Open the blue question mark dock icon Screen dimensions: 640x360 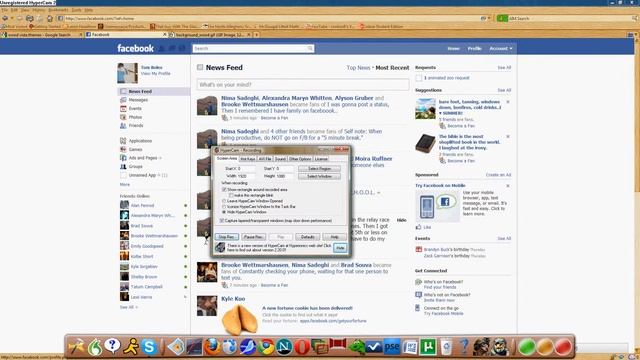pyautogui.click(x=464, y=347)
